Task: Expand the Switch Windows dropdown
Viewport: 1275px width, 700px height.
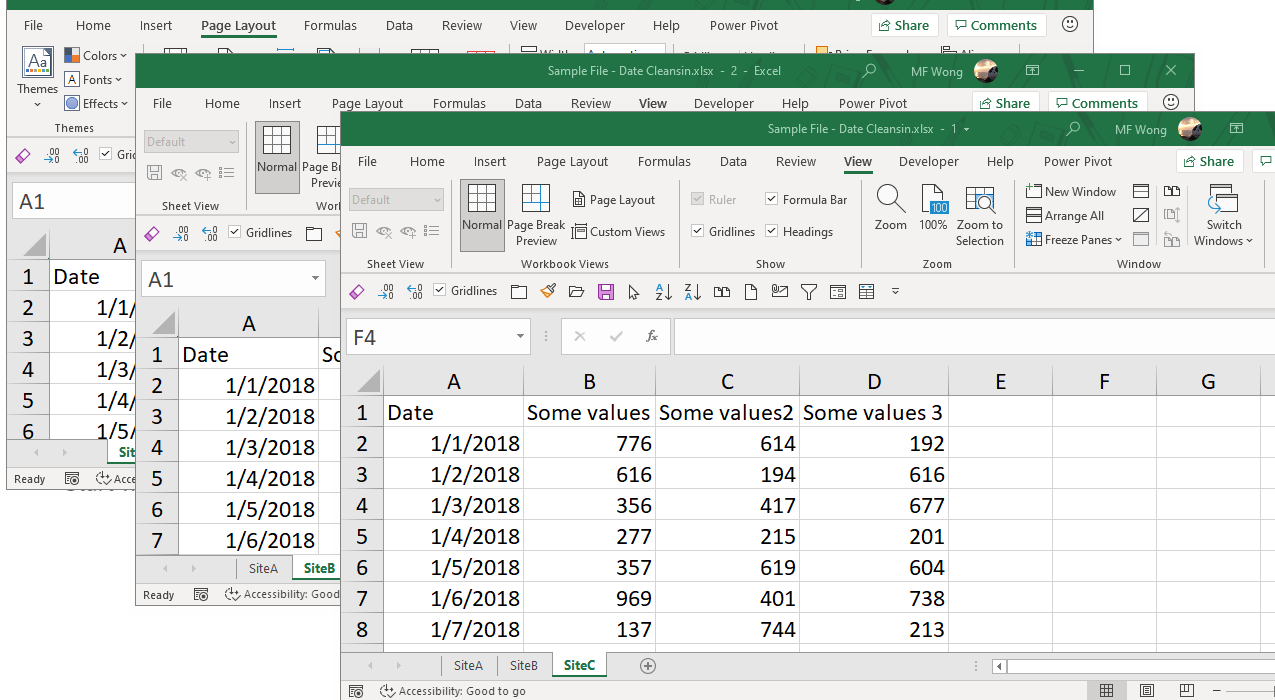Action: coord(1223,215)
